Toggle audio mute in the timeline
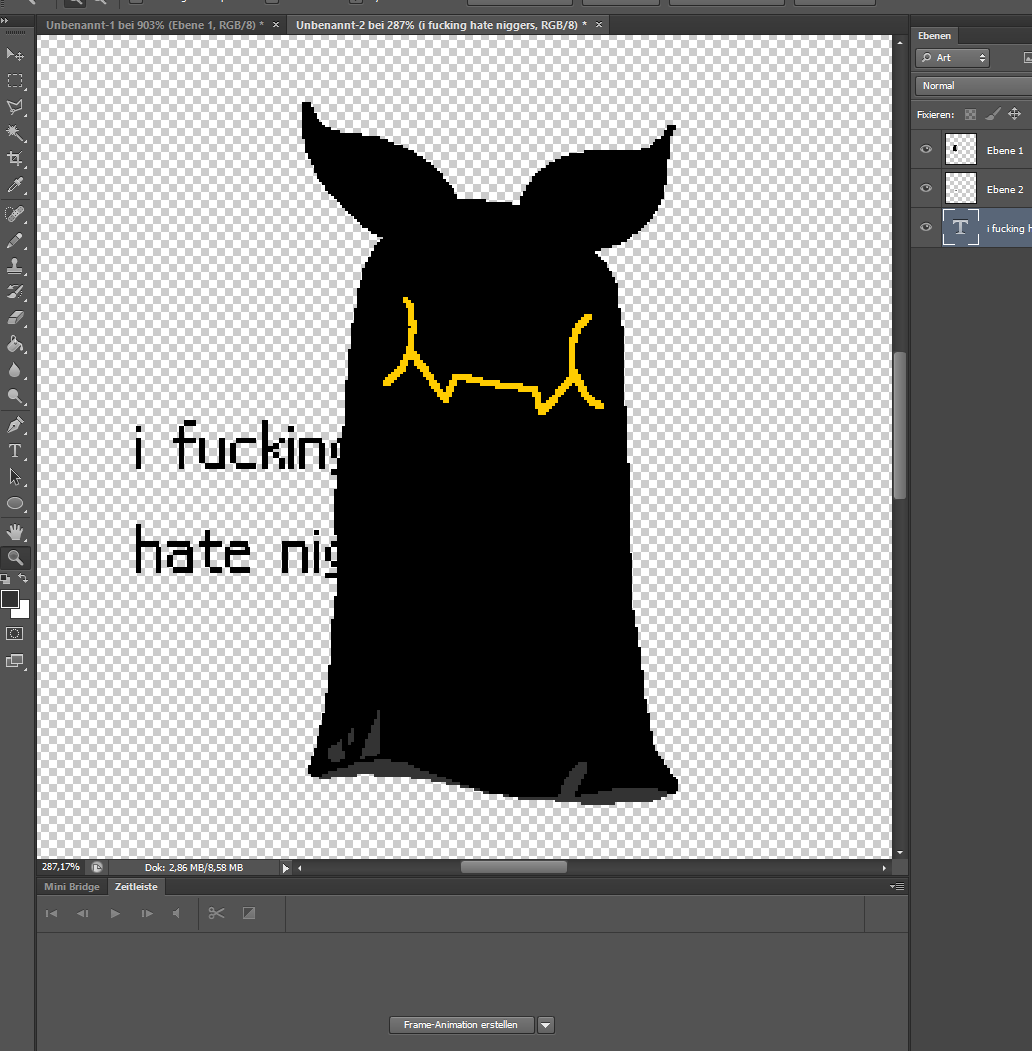 [176, 913]
